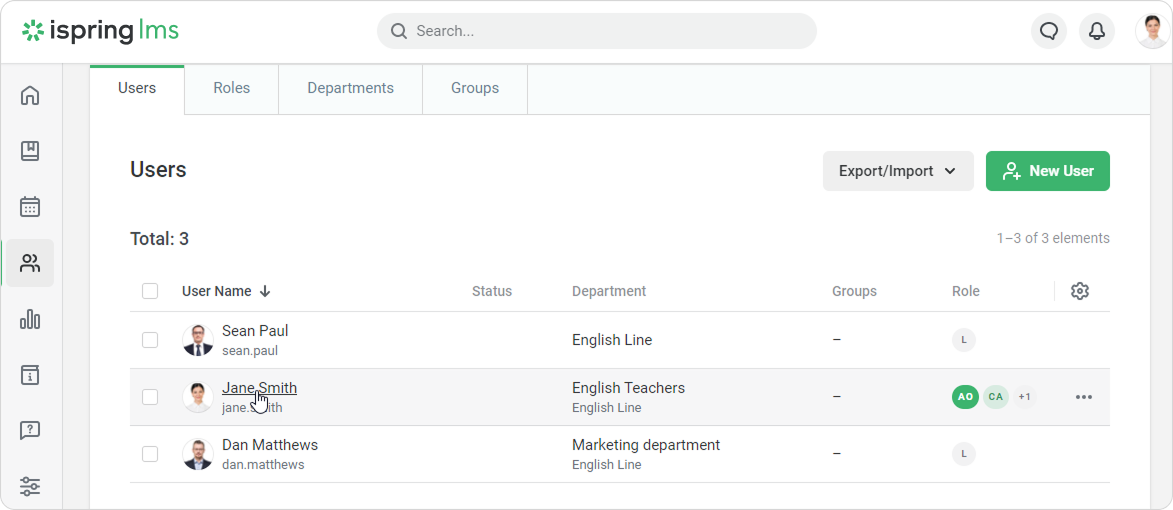This screenshot has height=510, width=1173.
Task: Tick the checkbox for Sean Paul
Action: click(x=150, y=340)
